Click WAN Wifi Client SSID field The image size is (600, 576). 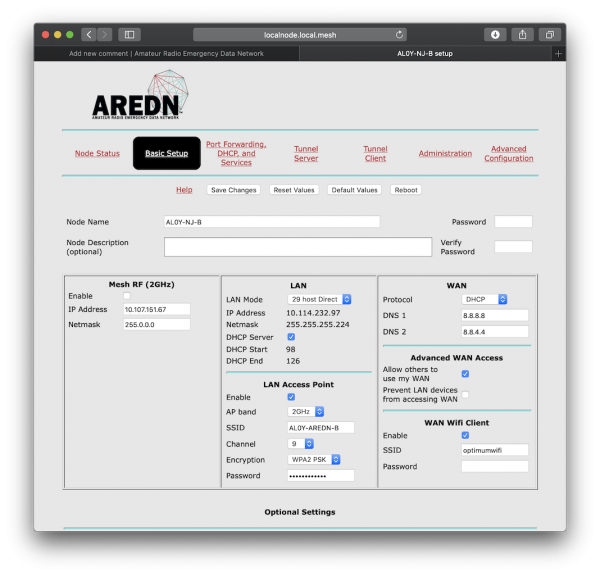[495, 450]
